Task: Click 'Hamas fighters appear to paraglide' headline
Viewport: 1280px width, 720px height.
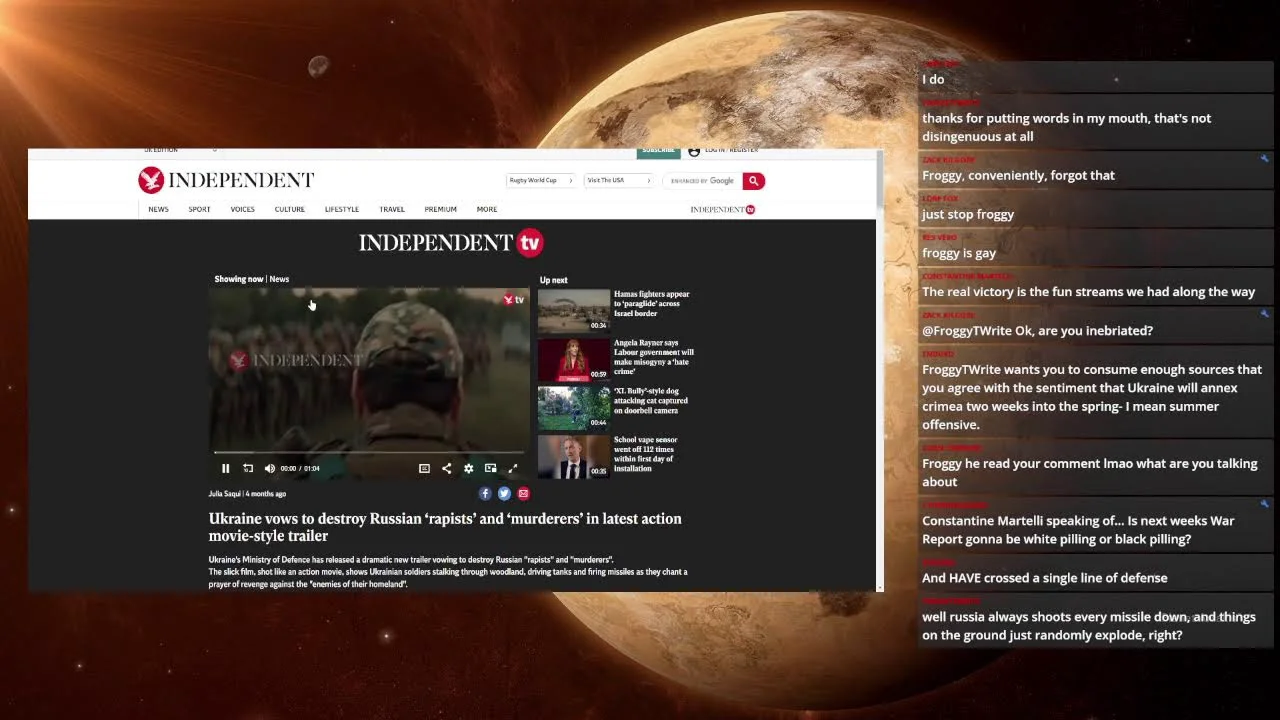Action: pyautogui.click(x=652, y=304)
